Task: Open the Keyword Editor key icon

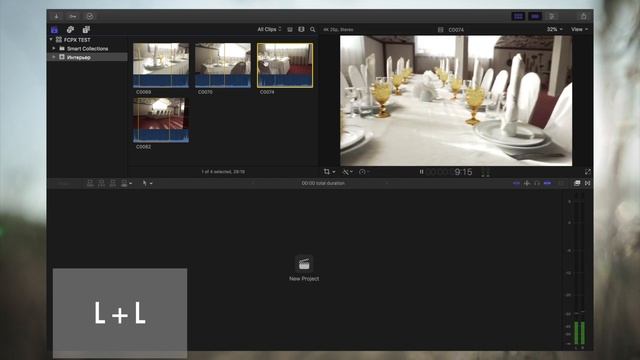Action: 73,16
